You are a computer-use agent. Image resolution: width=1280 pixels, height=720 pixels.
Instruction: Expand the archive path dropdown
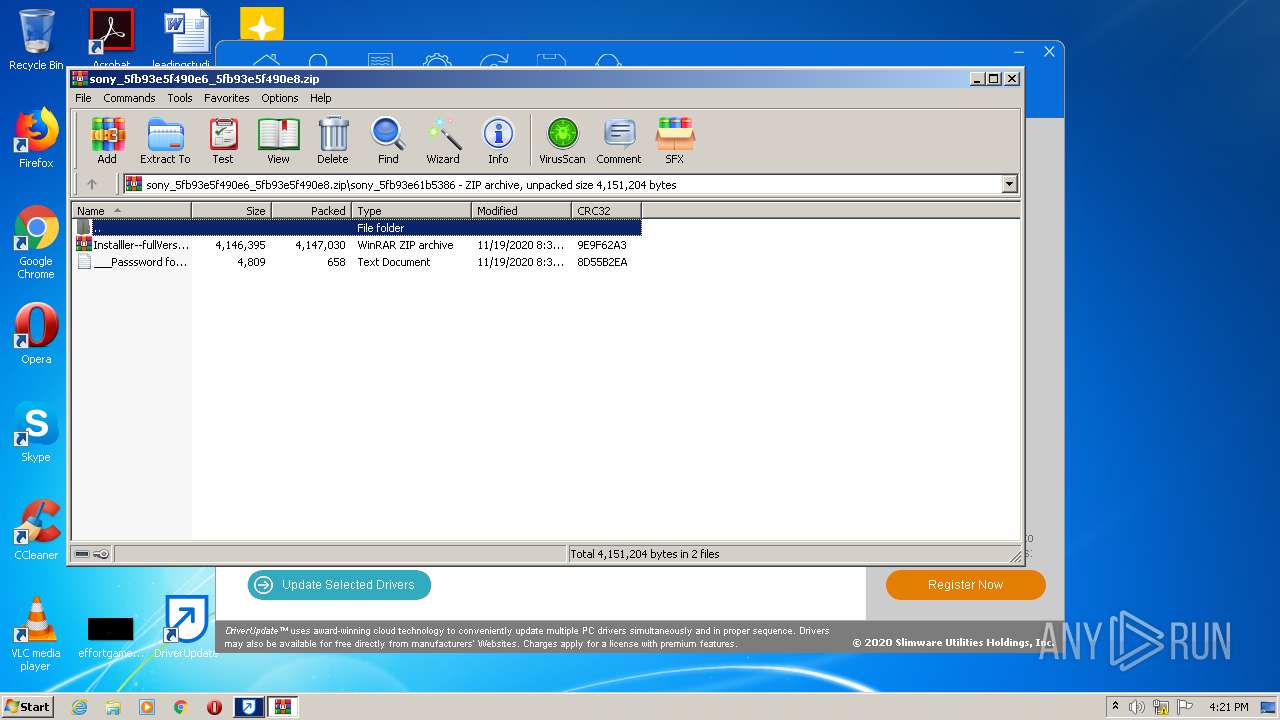(1009, 184)
